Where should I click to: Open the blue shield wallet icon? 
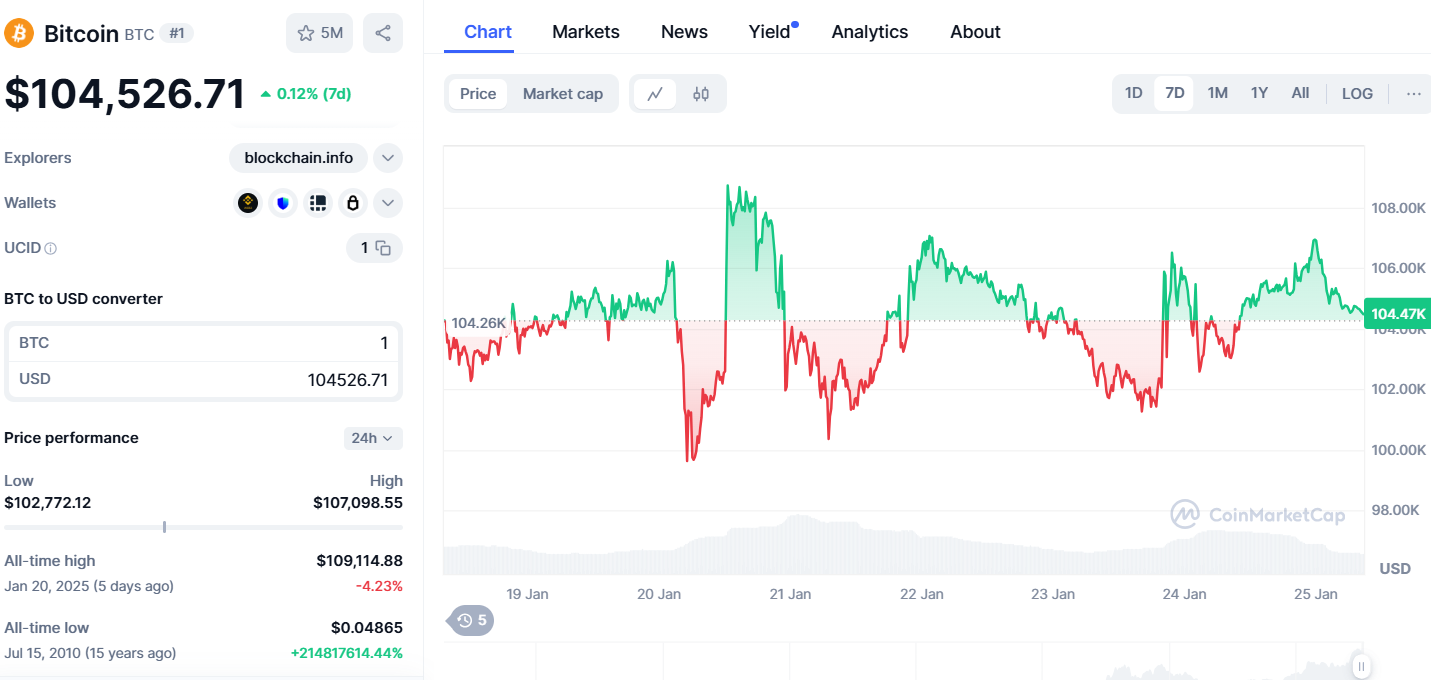point(283,203)
